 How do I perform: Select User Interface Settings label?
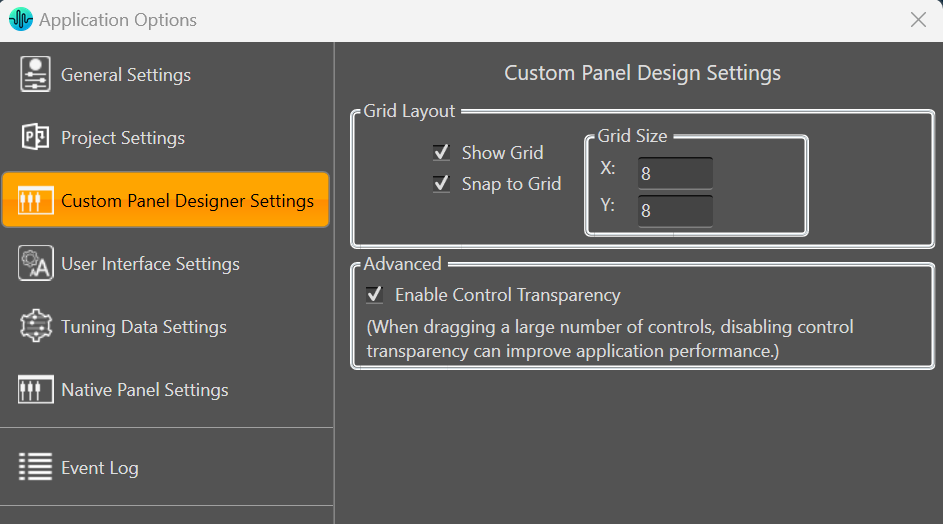click(x=150, y=264)
